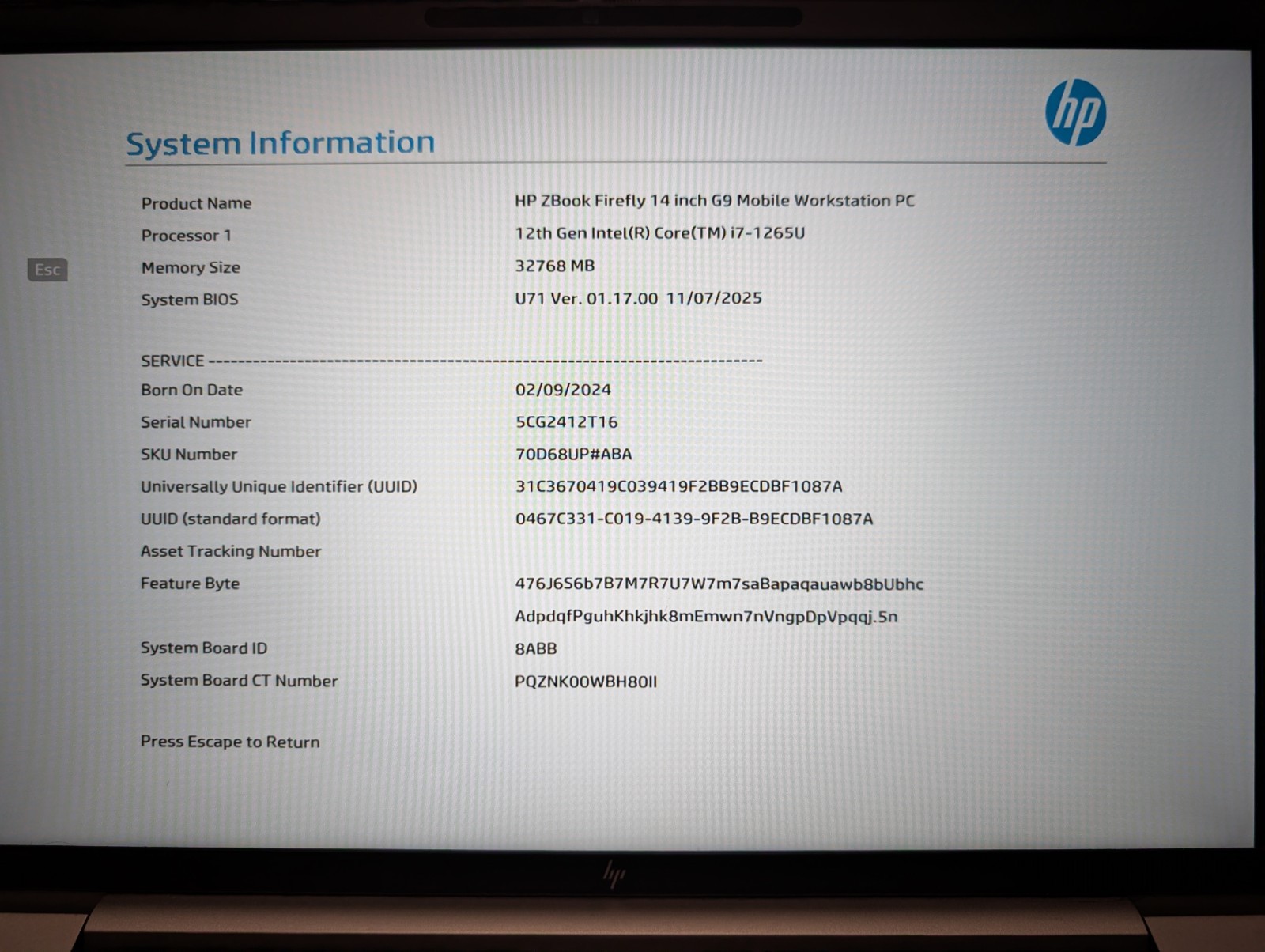Viewport: 1265px width, 952px height.
Task: Select the UUID value 31C3670419C039419F2BB9ECDBF1087A
Action: (x=679, y=486)
